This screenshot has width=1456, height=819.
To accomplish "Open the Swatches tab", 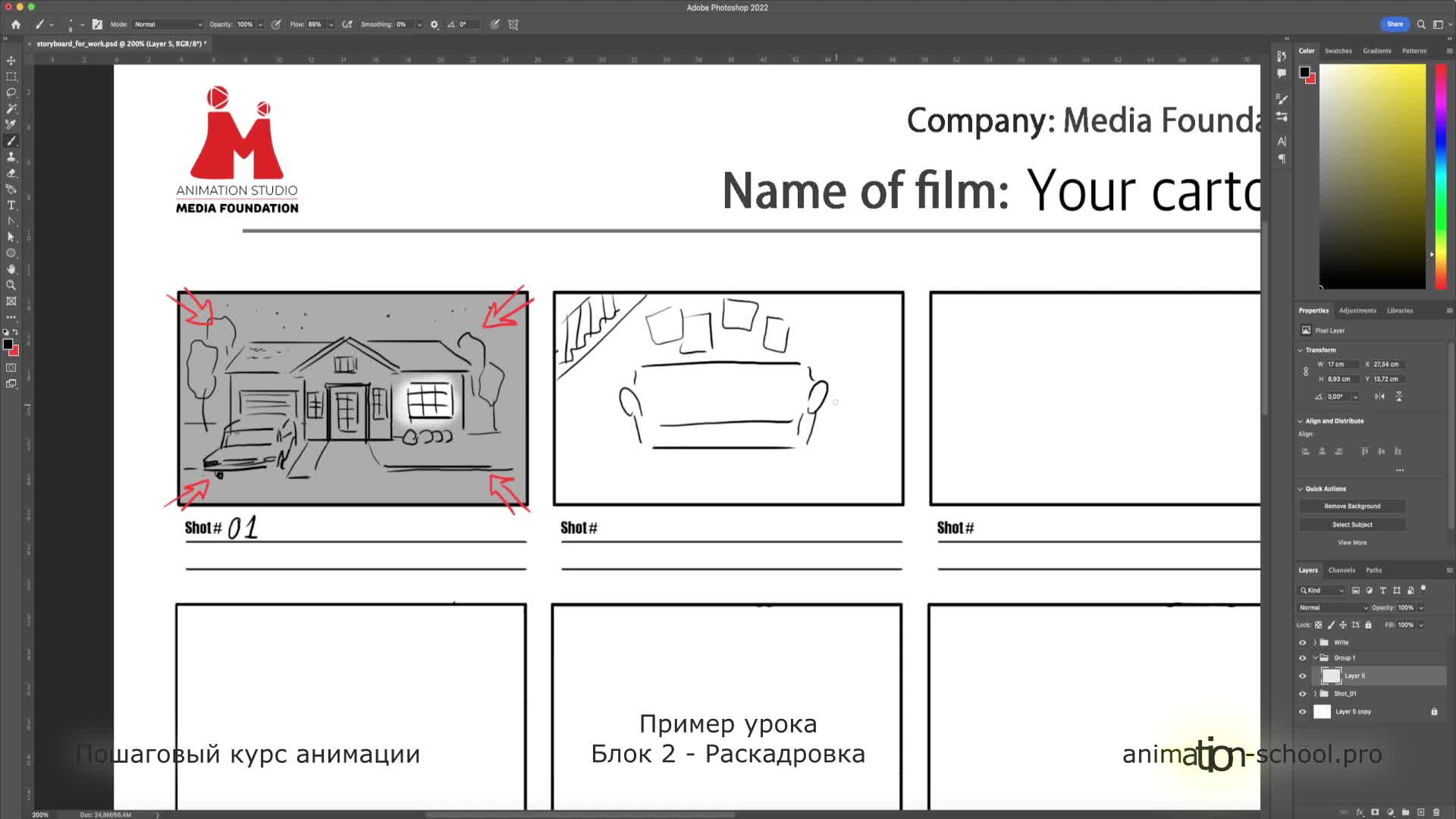I will (1338, 51).
